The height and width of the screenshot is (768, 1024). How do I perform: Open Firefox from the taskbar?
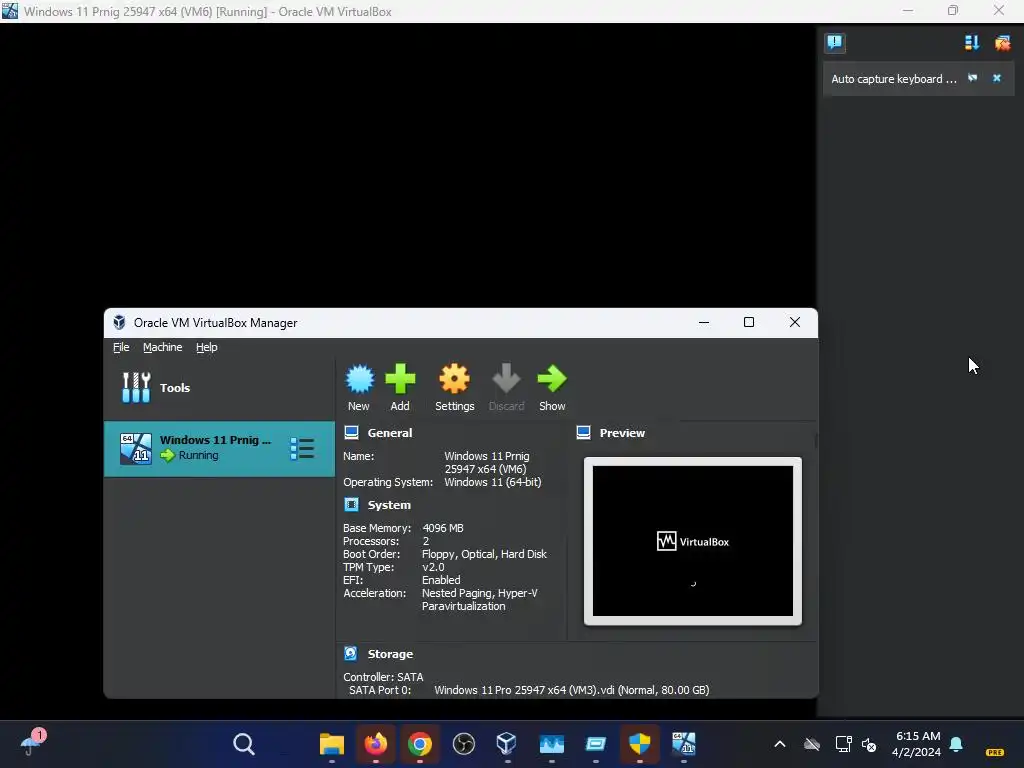pyautogui.click(x=376, y=744)
